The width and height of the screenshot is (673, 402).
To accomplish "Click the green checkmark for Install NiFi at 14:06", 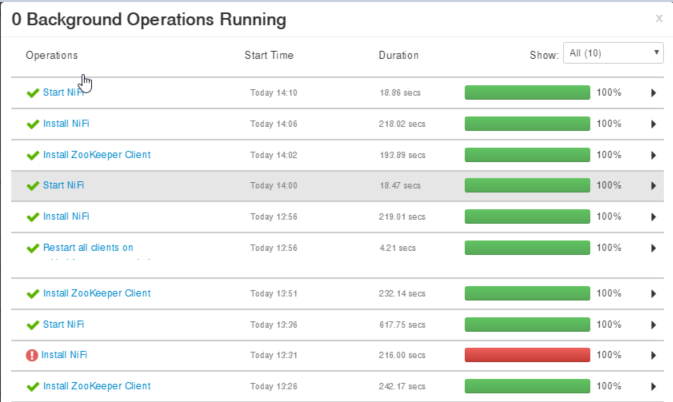I will pyautogui.click(x=33, y=124).
